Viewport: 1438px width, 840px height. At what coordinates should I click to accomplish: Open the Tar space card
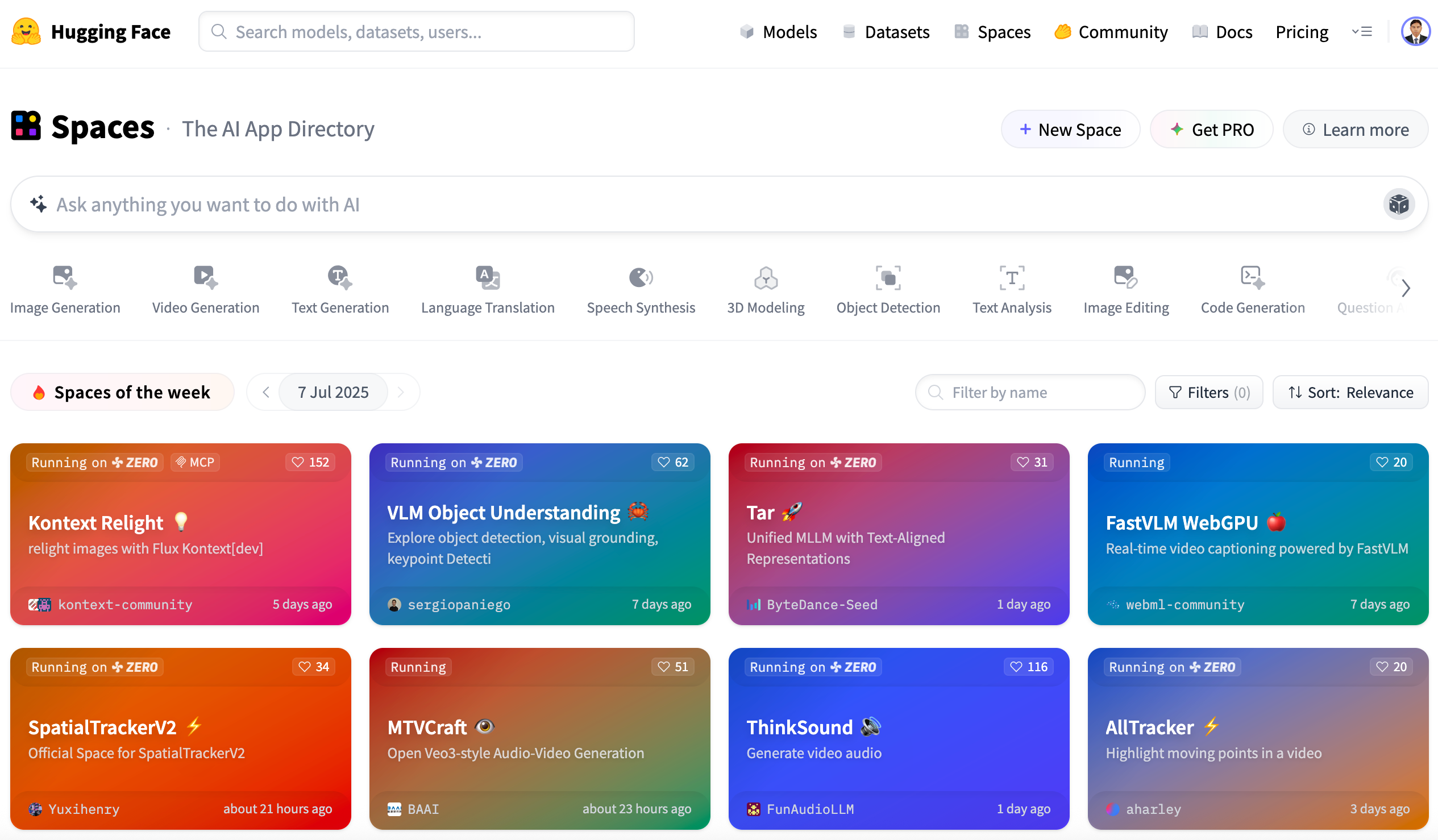point(899,534)
